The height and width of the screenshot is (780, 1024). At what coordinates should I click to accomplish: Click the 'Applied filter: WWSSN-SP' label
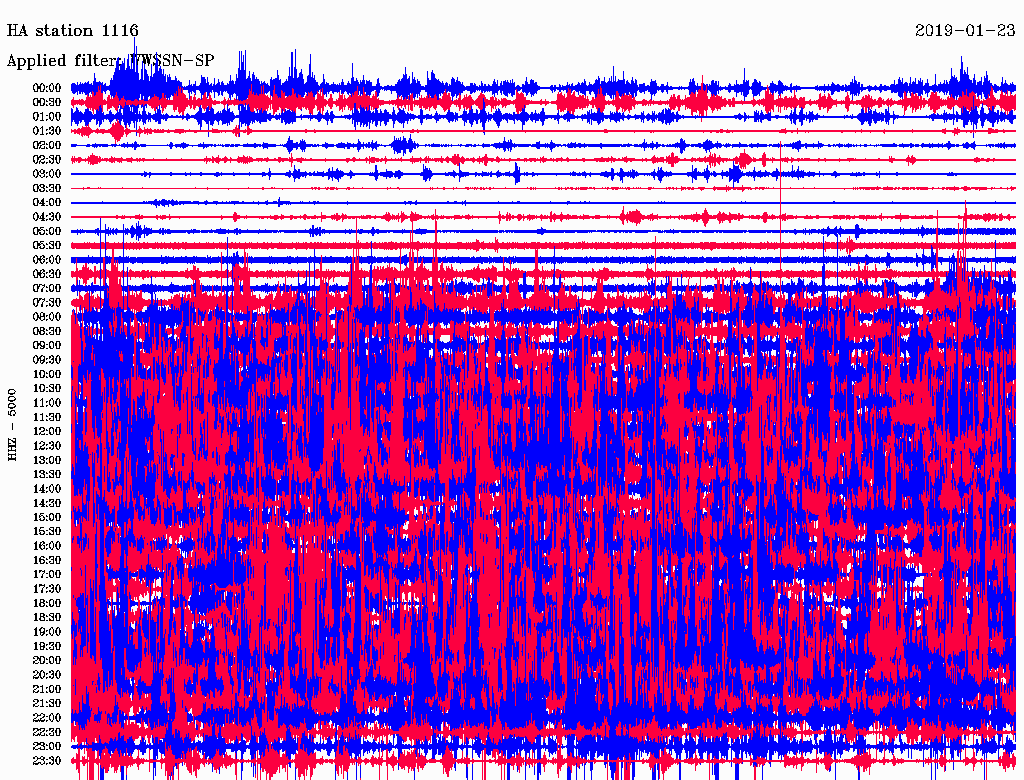110,61
